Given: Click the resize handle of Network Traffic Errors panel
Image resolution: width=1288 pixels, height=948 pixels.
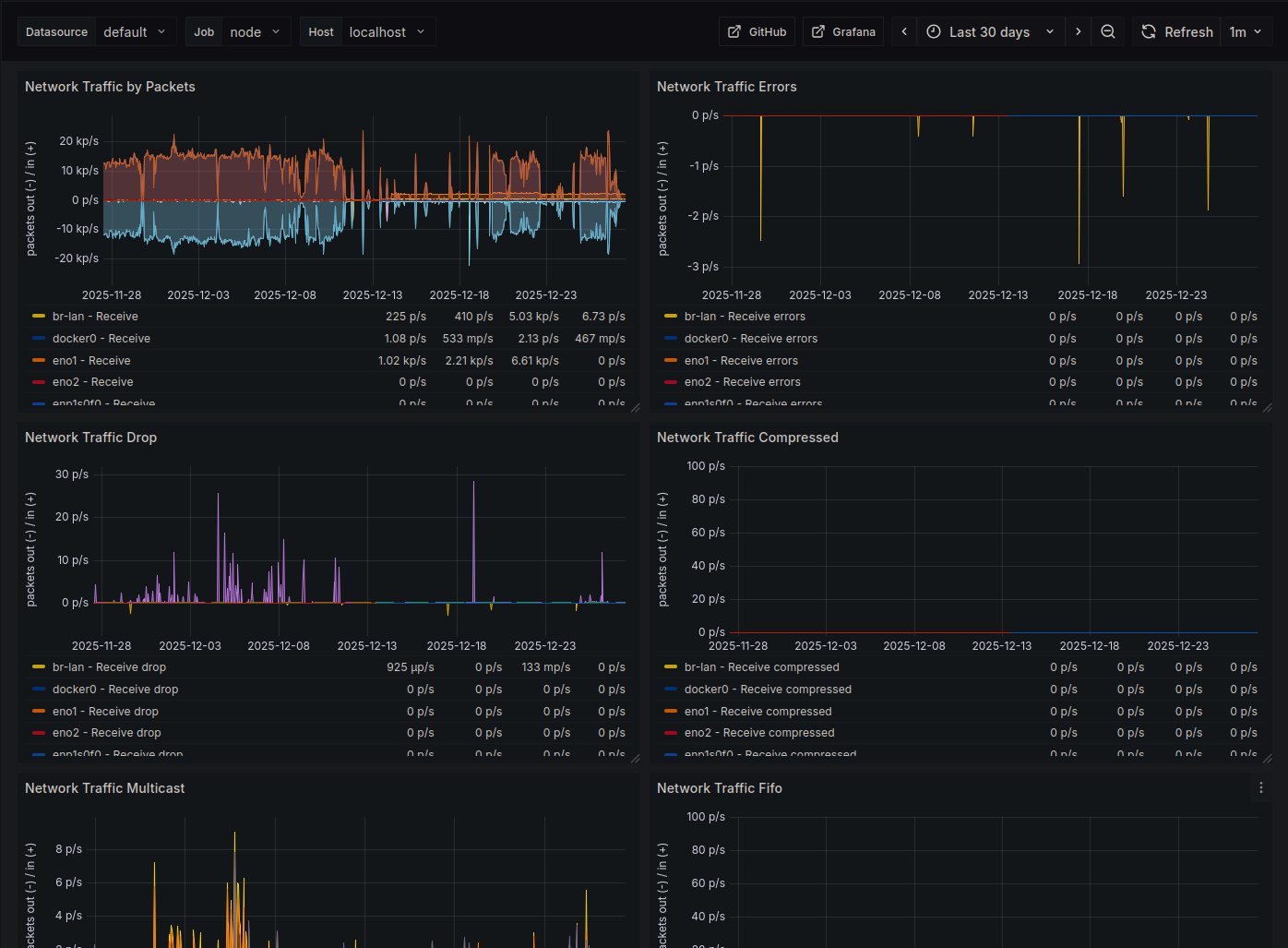Looking at the screenshot, I should [1267, 407].
